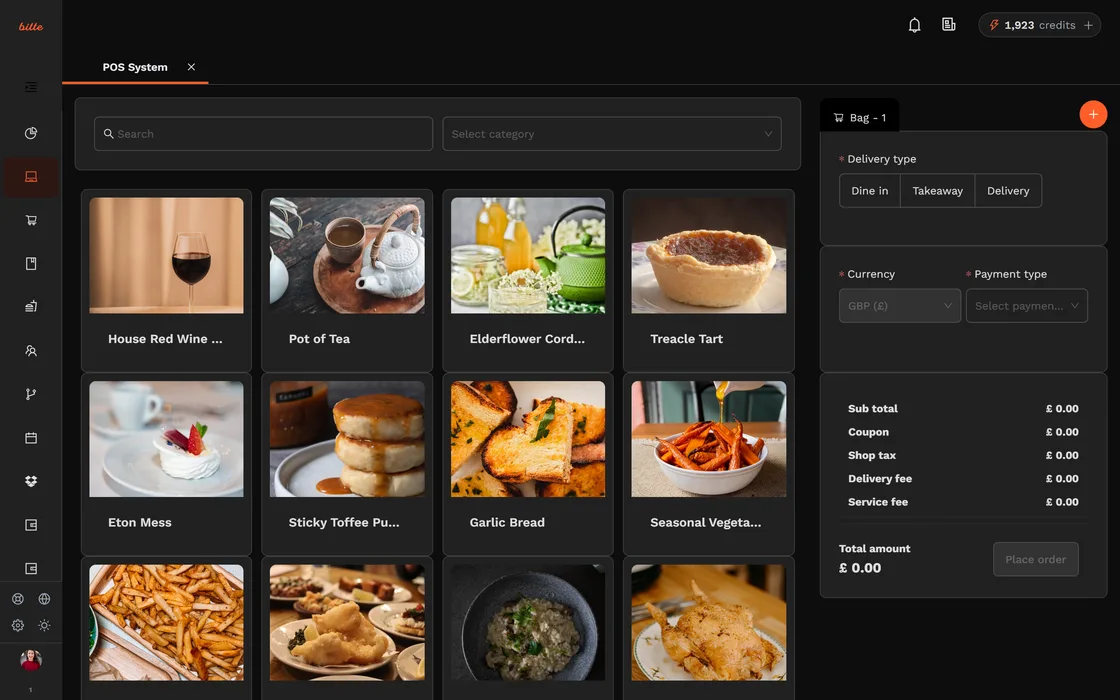Open the globe language icon
1120x700 pixels.
tap(44, 599)
